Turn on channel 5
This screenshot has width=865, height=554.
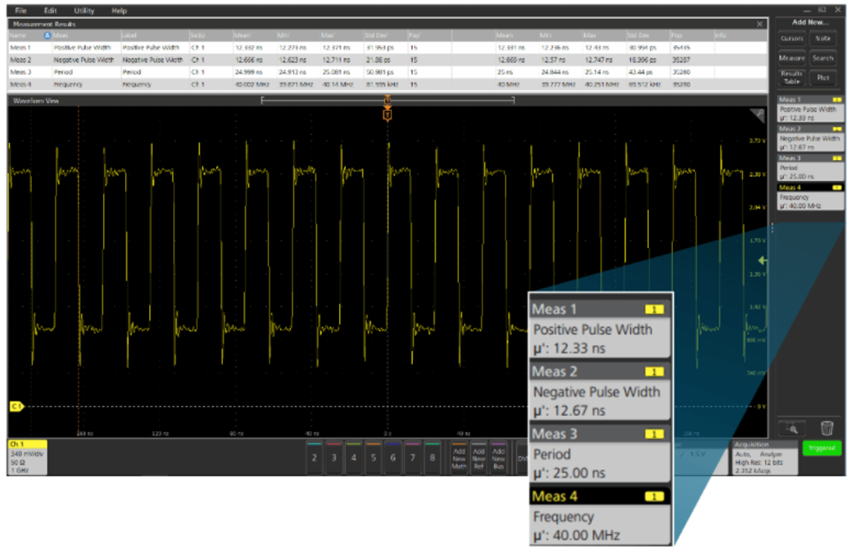pos(373,457)
